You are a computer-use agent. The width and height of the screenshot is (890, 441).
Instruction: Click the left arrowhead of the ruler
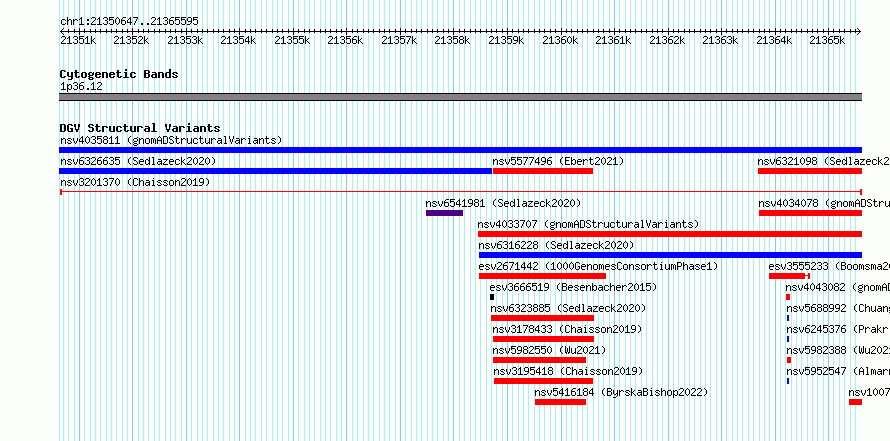click(62, 31)
